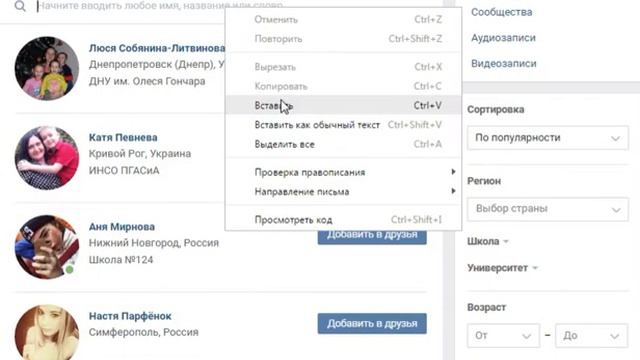Expand the Университет filter section
Image resolution: width=640 pixels, height=360 pixels.
[502, 268]
